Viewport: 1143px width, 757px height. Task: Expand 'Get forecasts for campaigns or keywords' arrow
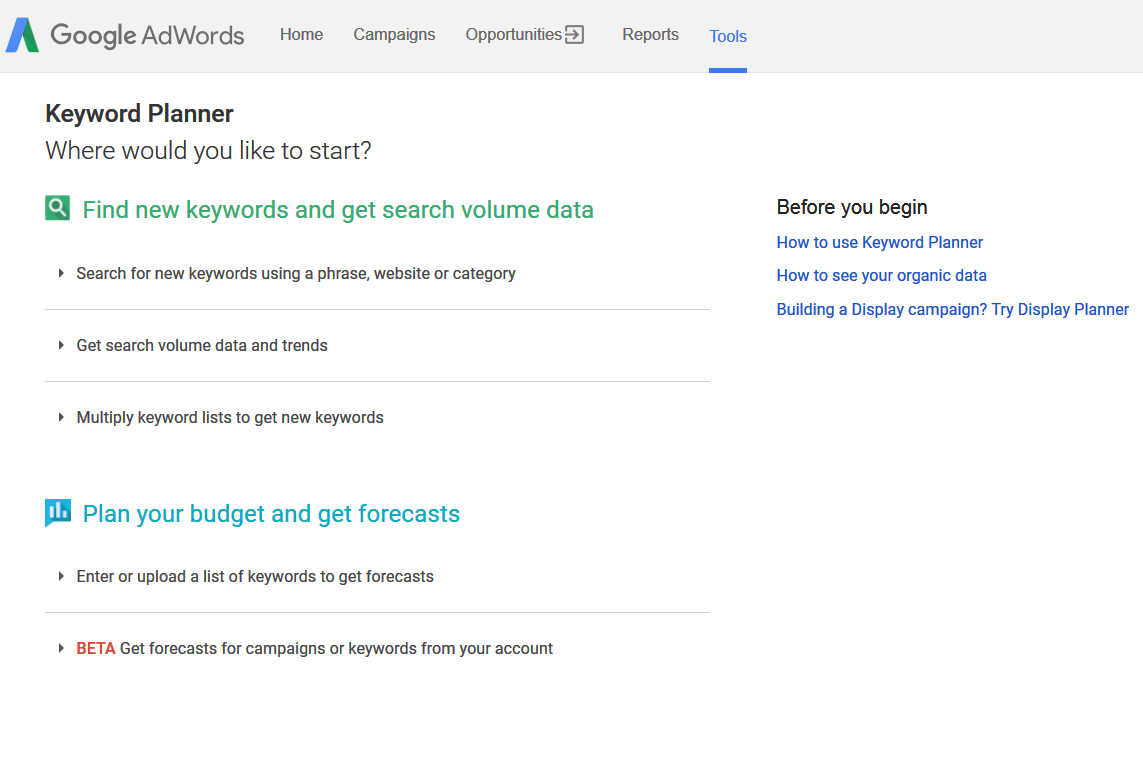(61, 648)
